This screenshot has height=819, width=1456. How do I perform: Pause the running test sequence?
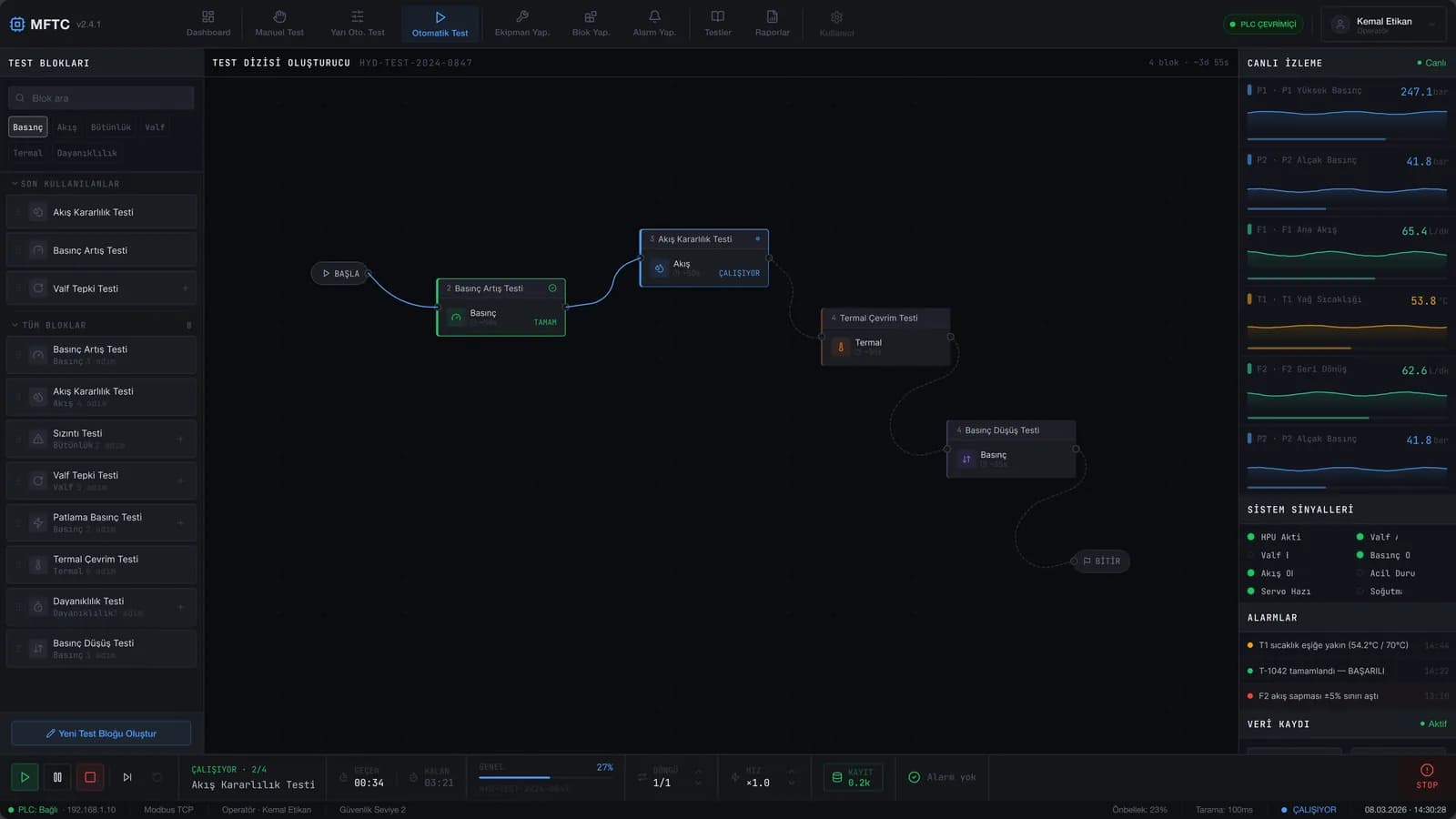point(57,777)
